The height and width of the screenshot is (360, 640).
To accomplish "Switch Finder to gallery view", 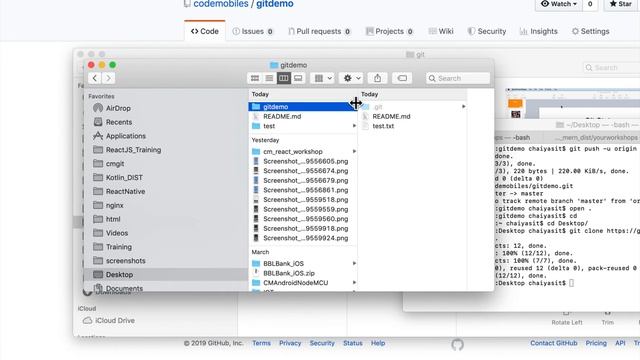I will pos(298,78).
